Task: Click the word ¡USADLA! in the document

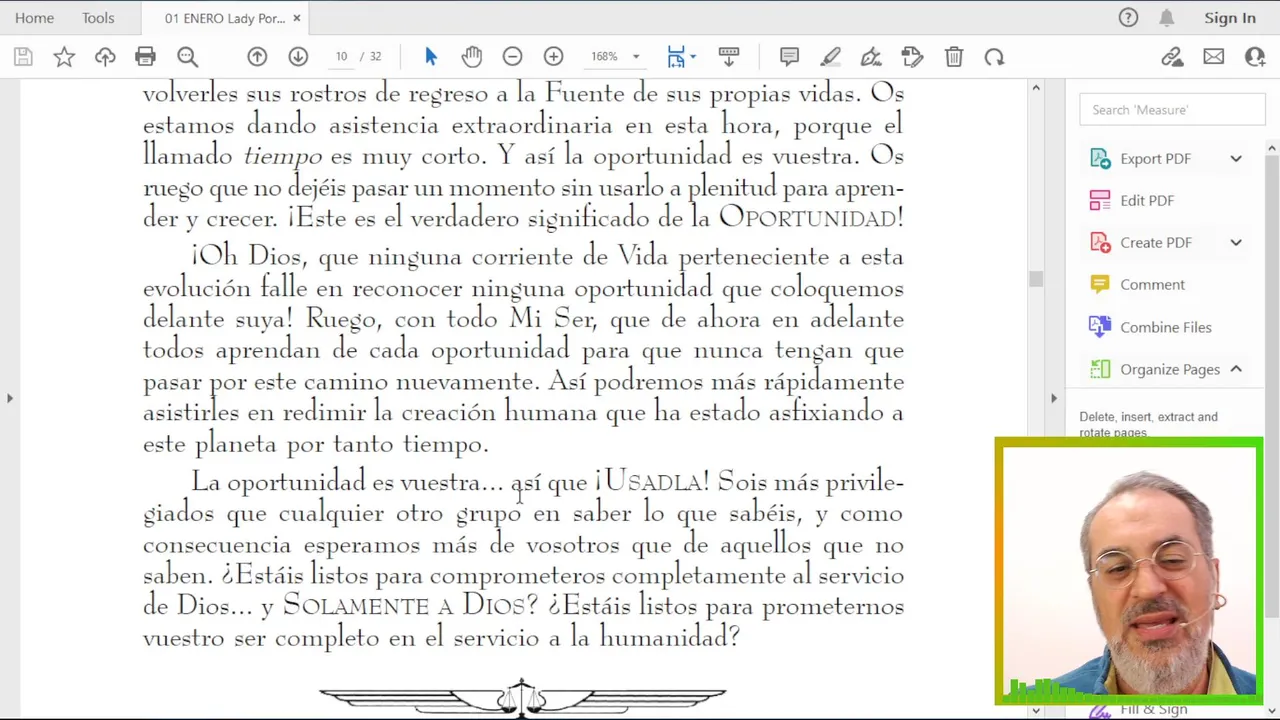Action: tap(653, 483)
